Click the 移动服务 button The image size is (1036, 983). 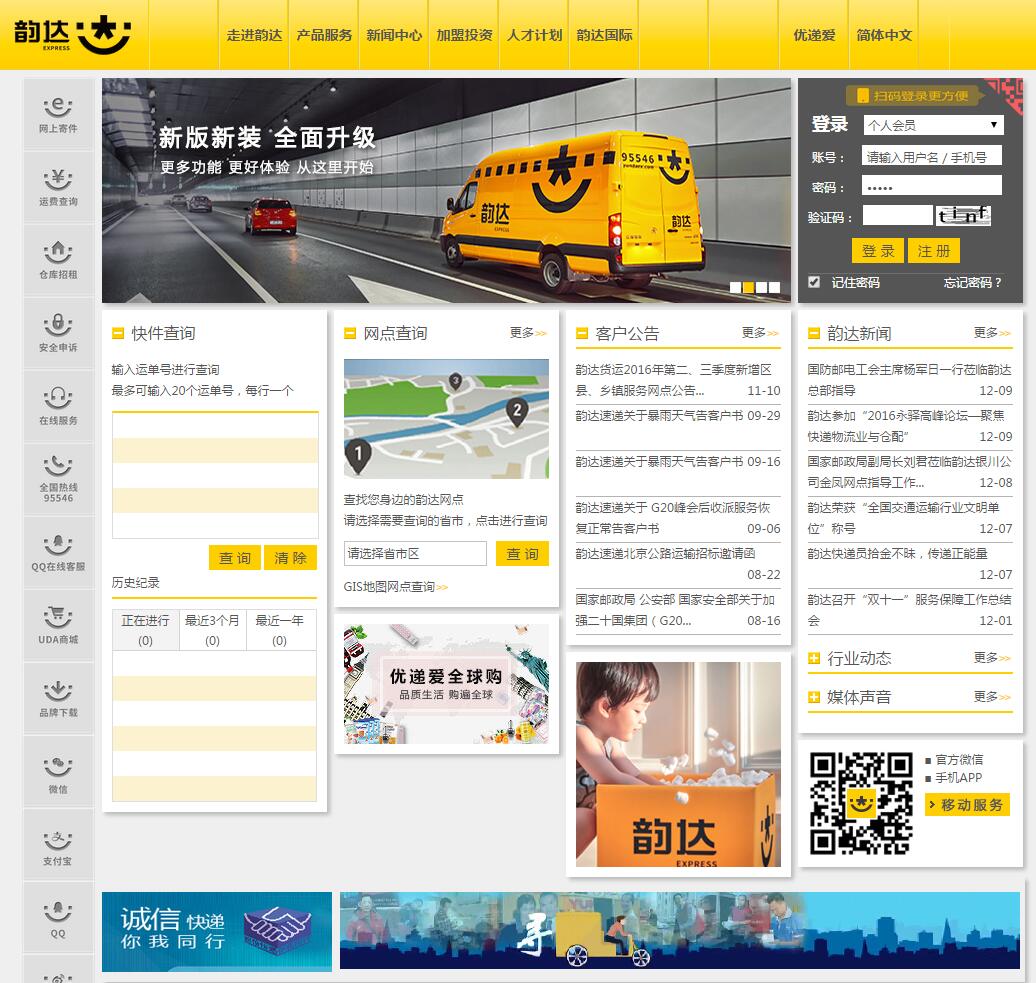coord(967,805)
